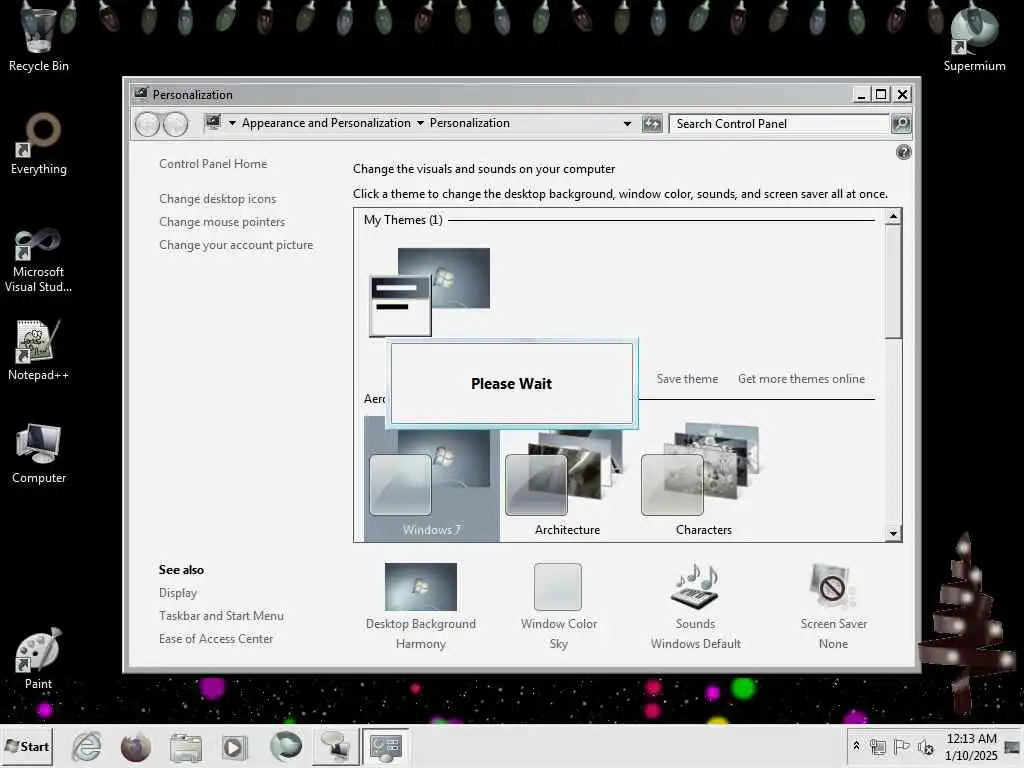The image size is (1024, 768).
Task: Click the Sounds piano icon
Action: tap(696, 586)
